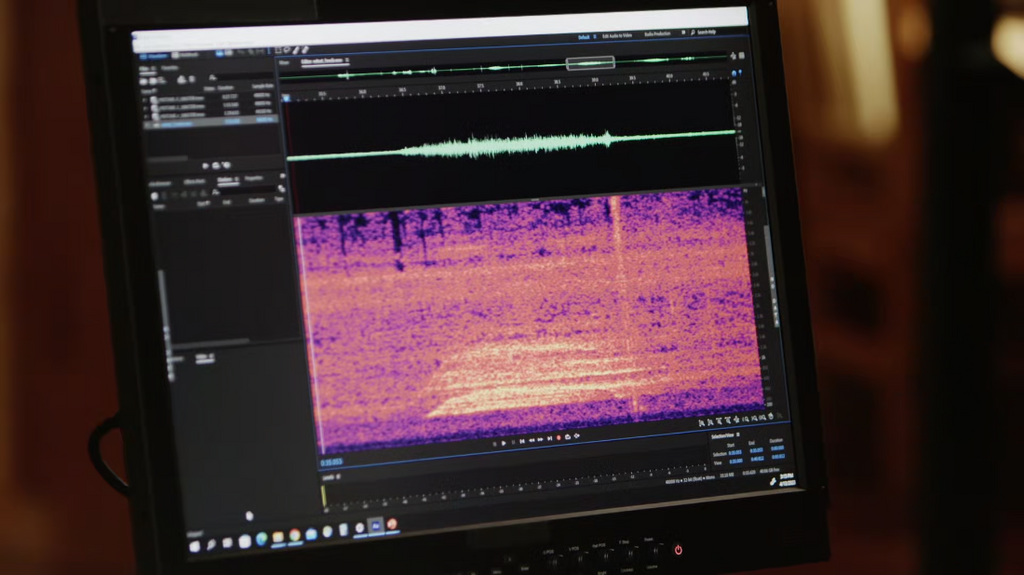This screenshot has height=575, width=1024.
Task: Open the Favorites panel tab
Action: tap(170, 67)
